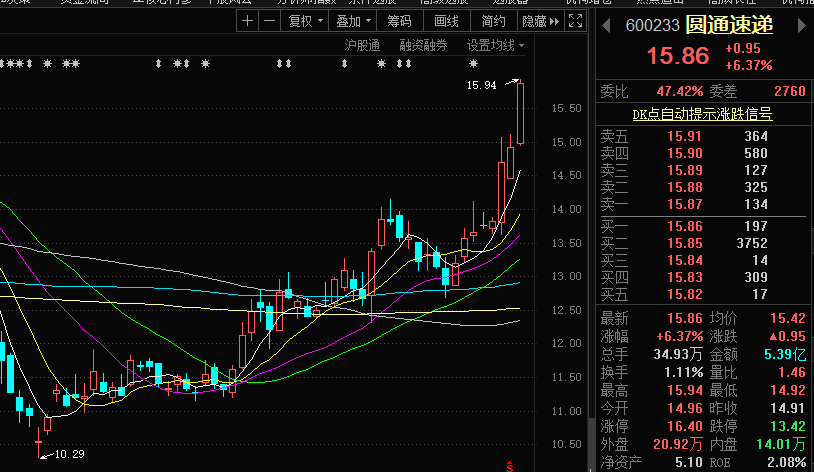814x472 pixels.
Task: Select the 沪股通 tab
Action: tap(362, 46)
